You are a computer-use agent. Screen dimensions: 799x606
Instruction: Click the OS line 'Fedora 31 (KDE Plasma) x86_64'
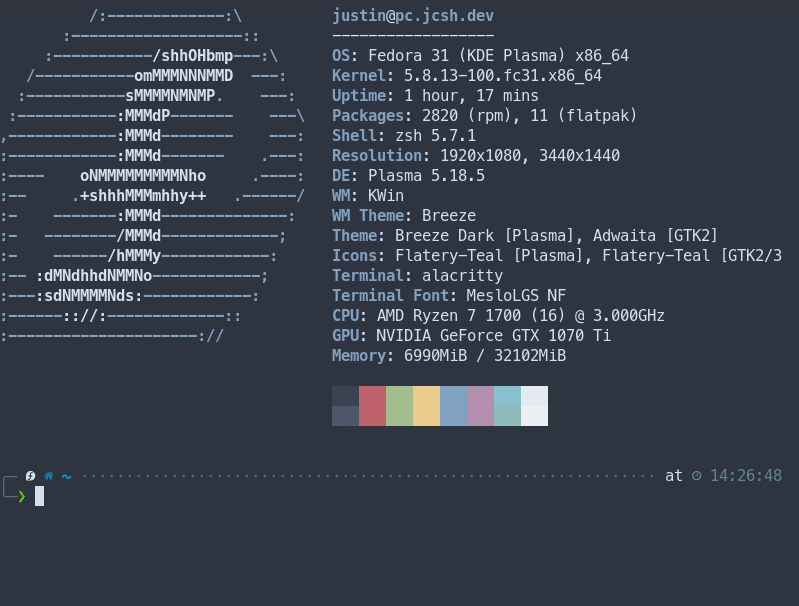pyautogui.click(x=498, y=56)
